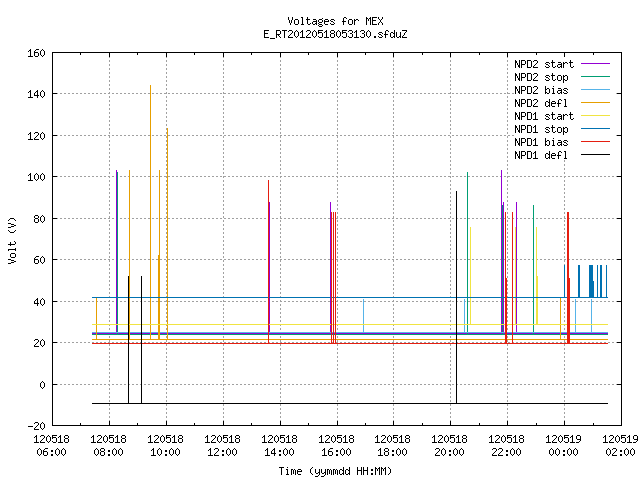Select the 'NPD1 bias' legend label
Viewport: 640px width, 480px height.
click(x=541, y=142)
